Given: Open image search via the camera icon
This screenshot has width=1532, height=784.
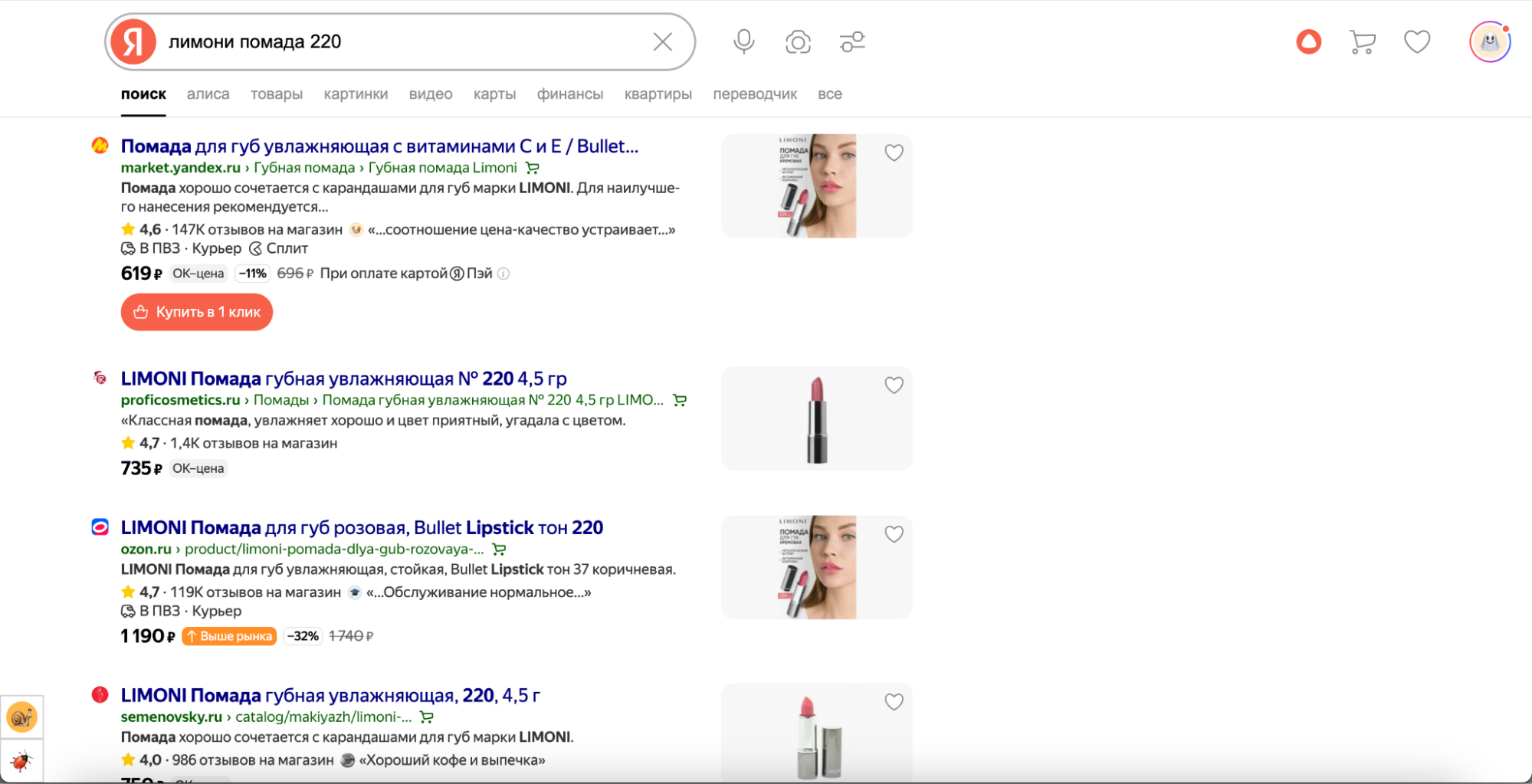Looking at the screenshot, I should click(798, 41).
